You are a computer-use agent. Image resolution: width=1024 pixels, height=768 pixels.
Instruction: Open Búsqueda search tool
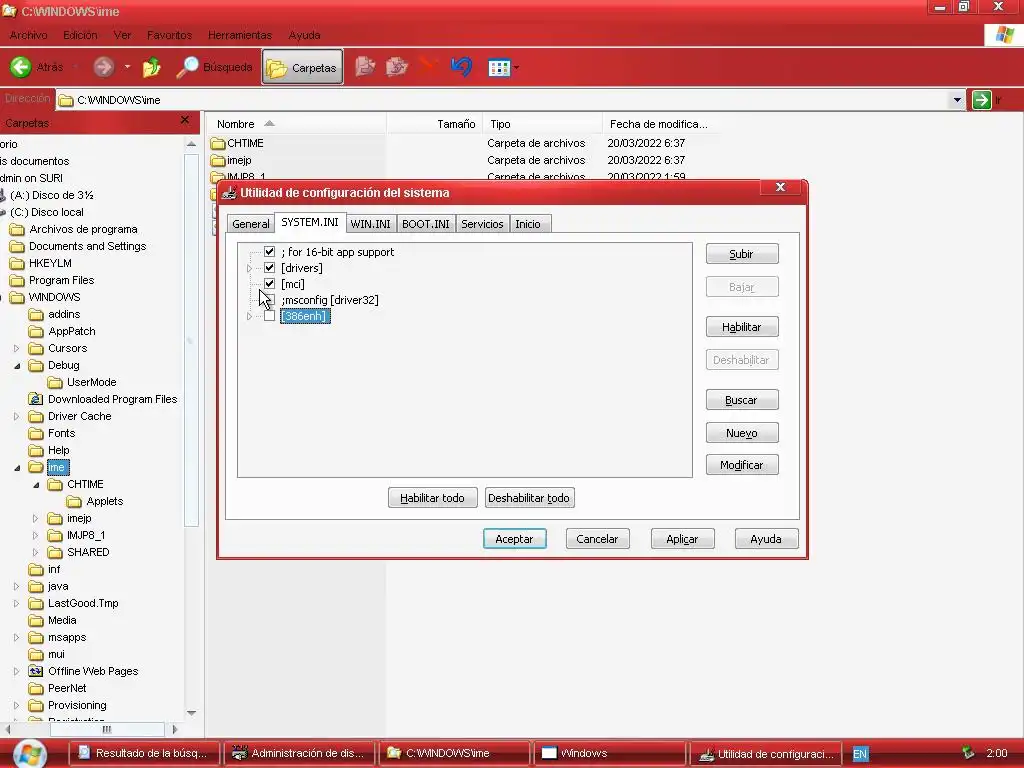click(x=214, y=67)
